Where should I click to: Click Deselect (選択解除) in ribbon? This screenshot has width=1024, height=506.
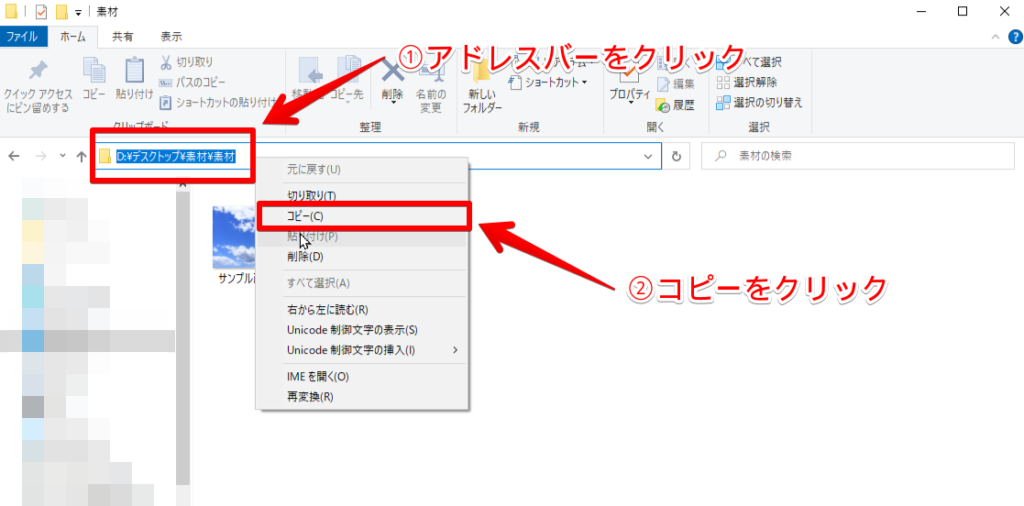pyautogui.click(x=747, y=82)
